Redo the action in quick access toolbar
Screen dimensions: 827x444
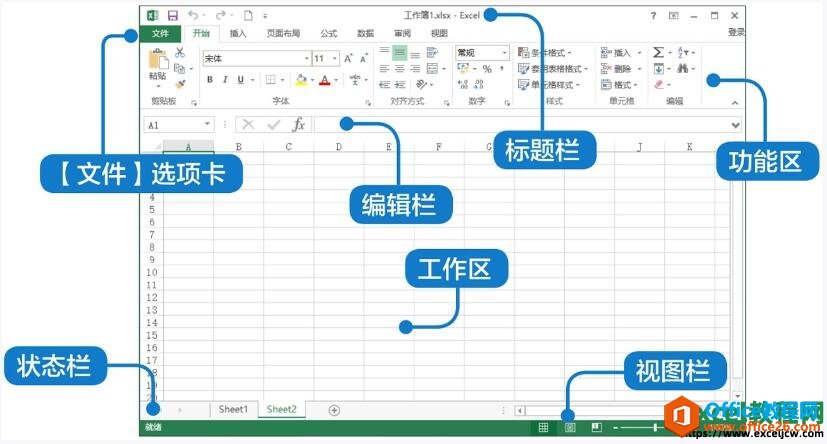221,15
